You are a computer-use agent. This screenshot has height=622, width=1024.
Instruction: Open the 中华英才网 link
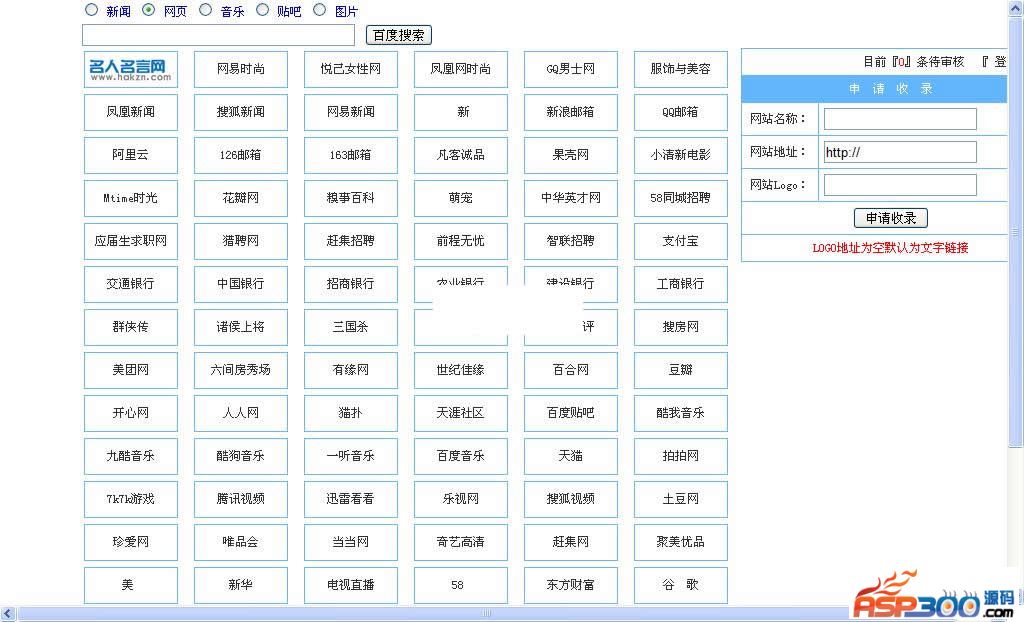pos(571,199)
